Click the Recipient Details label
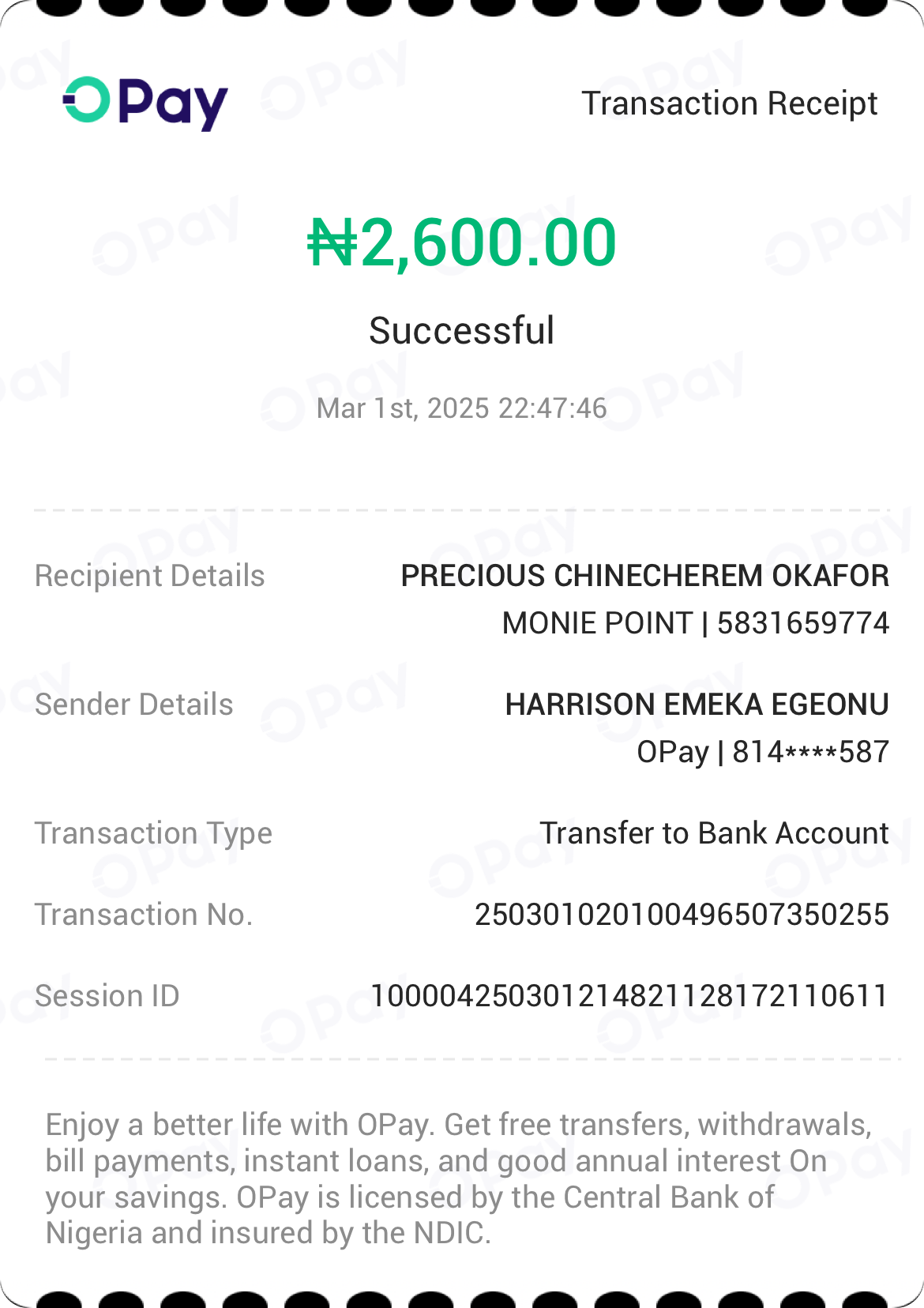The image size is (924, 1308). pyautogui.click(x=150, y=576)
